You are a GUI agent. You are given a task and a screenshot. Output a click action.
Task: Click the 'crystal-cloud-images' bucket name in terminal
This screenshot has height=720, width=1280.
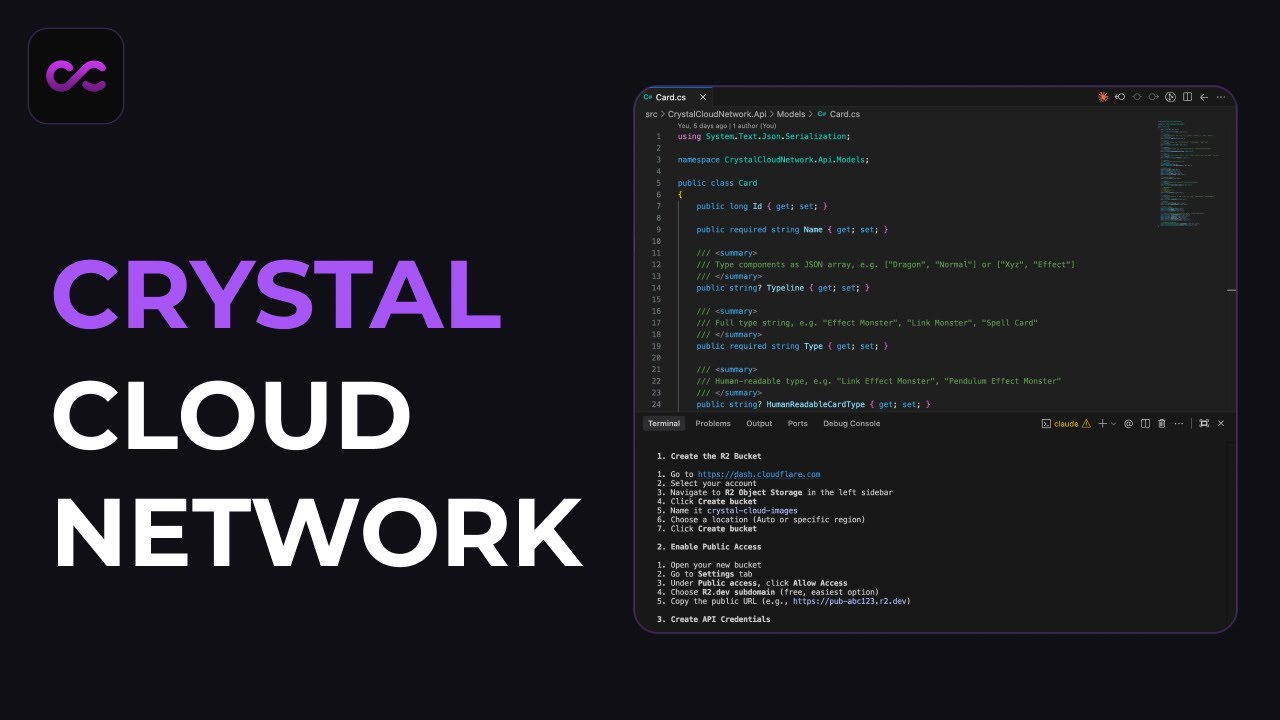pyautogui.click(x=752, y=511)
